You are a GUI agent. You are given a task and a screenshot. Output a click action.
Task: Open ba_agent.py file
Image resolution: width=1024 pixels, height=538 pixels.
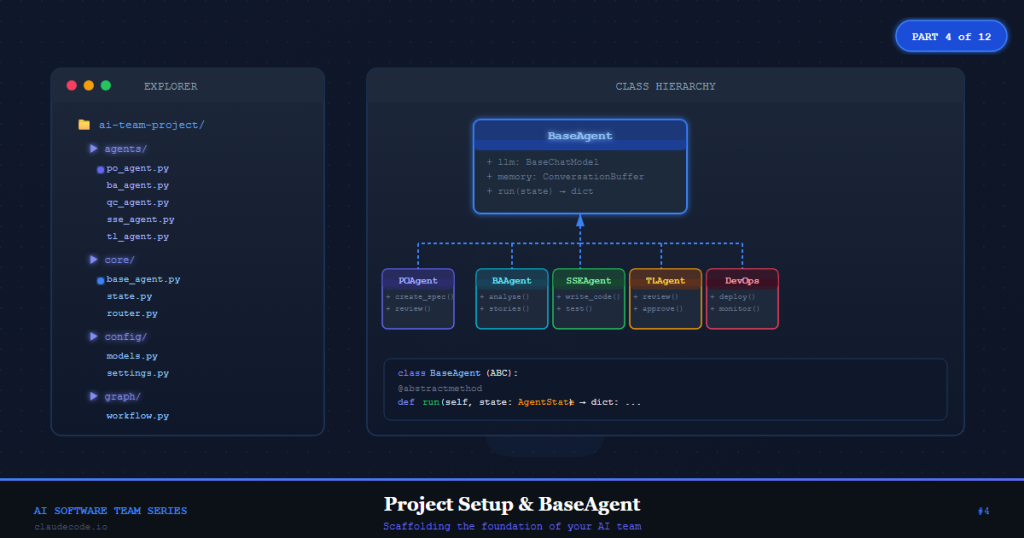pyautogui.click(x=138, y=185)
